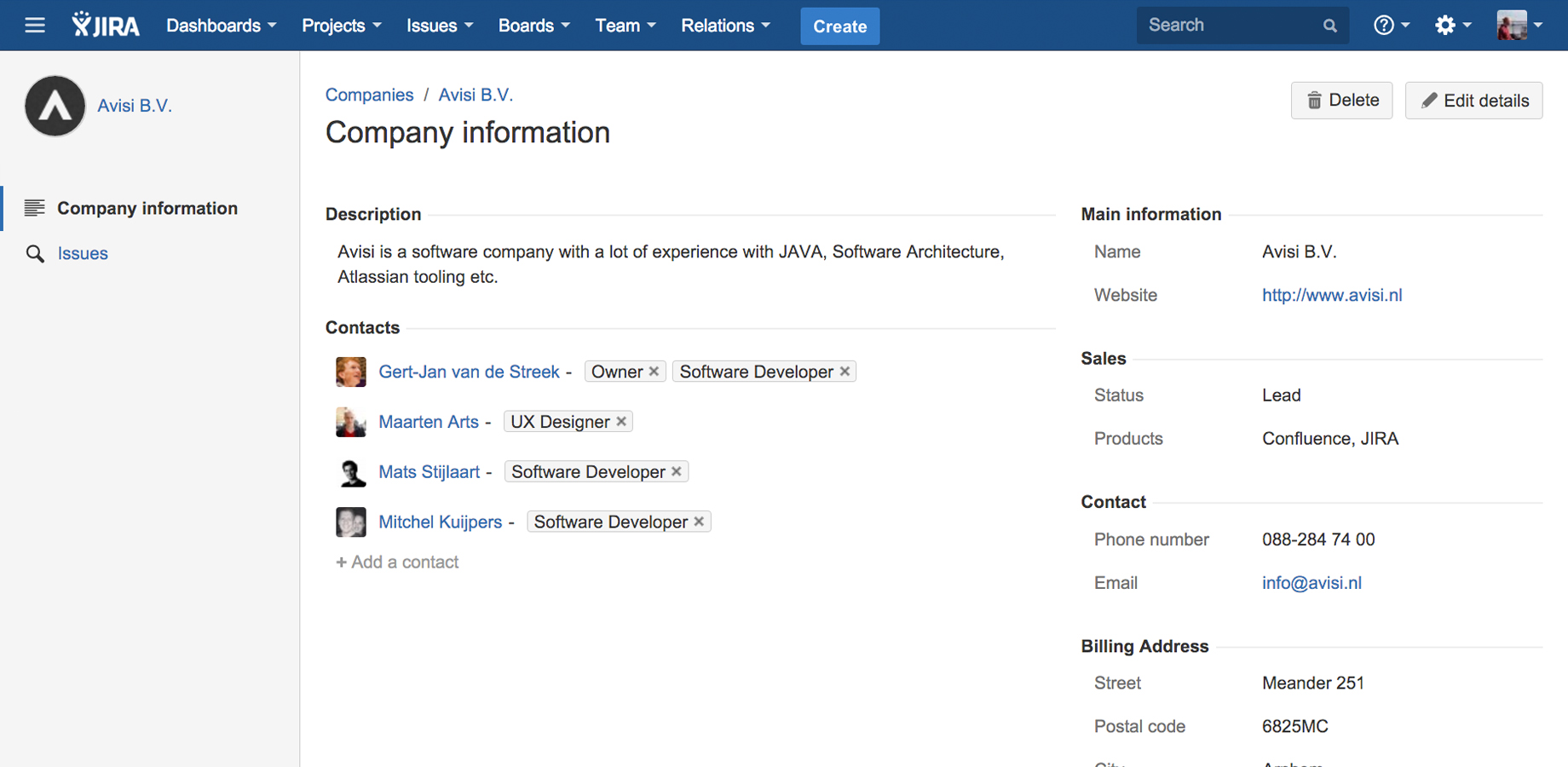Remove Owner role from Gert-Jan van de Streek
Viewport: 1568px width, 767px height.
654,372
